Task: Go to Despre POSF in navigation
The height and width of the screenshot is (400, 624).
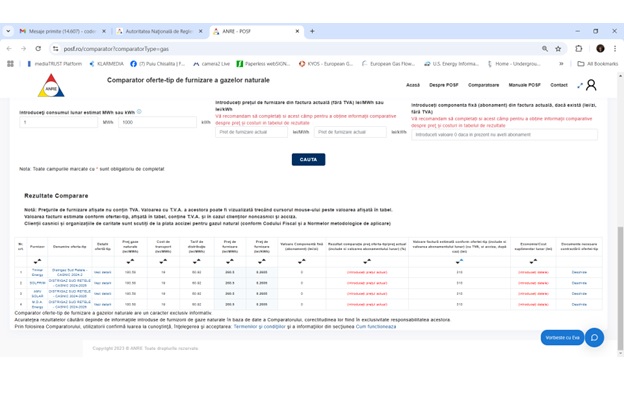Action: (443, 85)
